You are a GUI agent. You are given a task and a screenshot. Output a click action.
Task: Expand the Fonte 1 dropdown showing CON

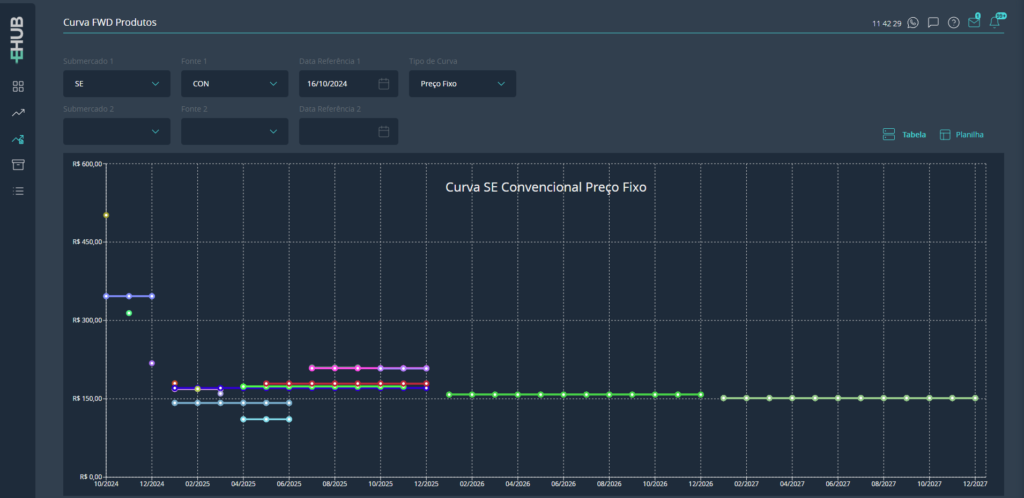coord(234,84)
